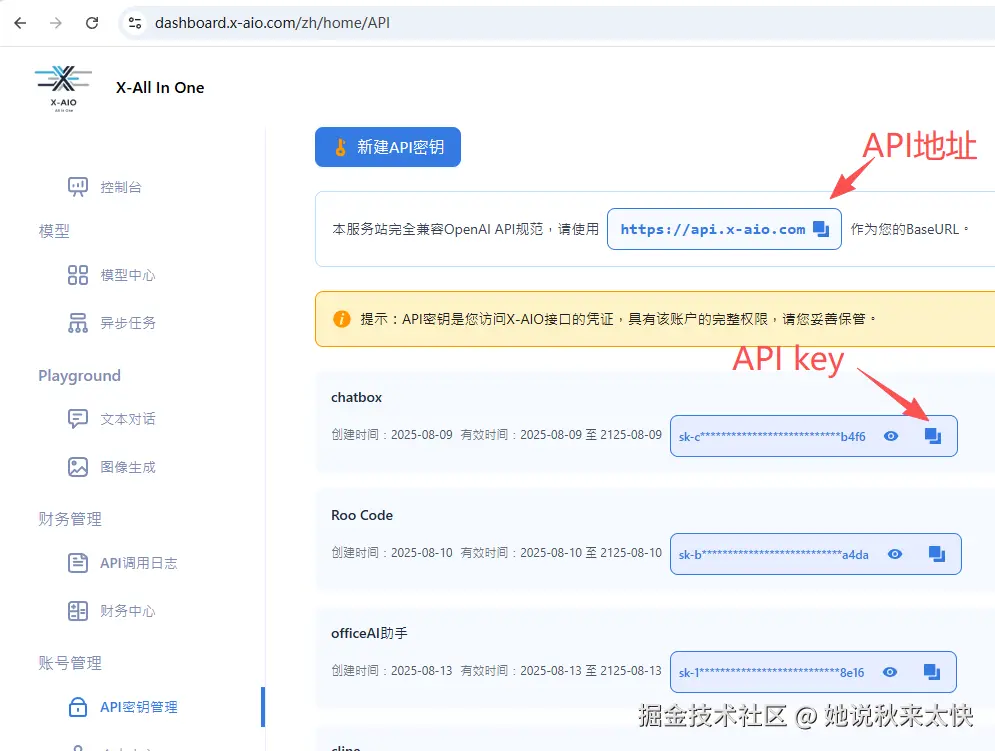Image resolution: width=995 pixels, height=751 pixels.
Task: Click the key icon on 新建API密钥 button
Action: coord(341,147)
